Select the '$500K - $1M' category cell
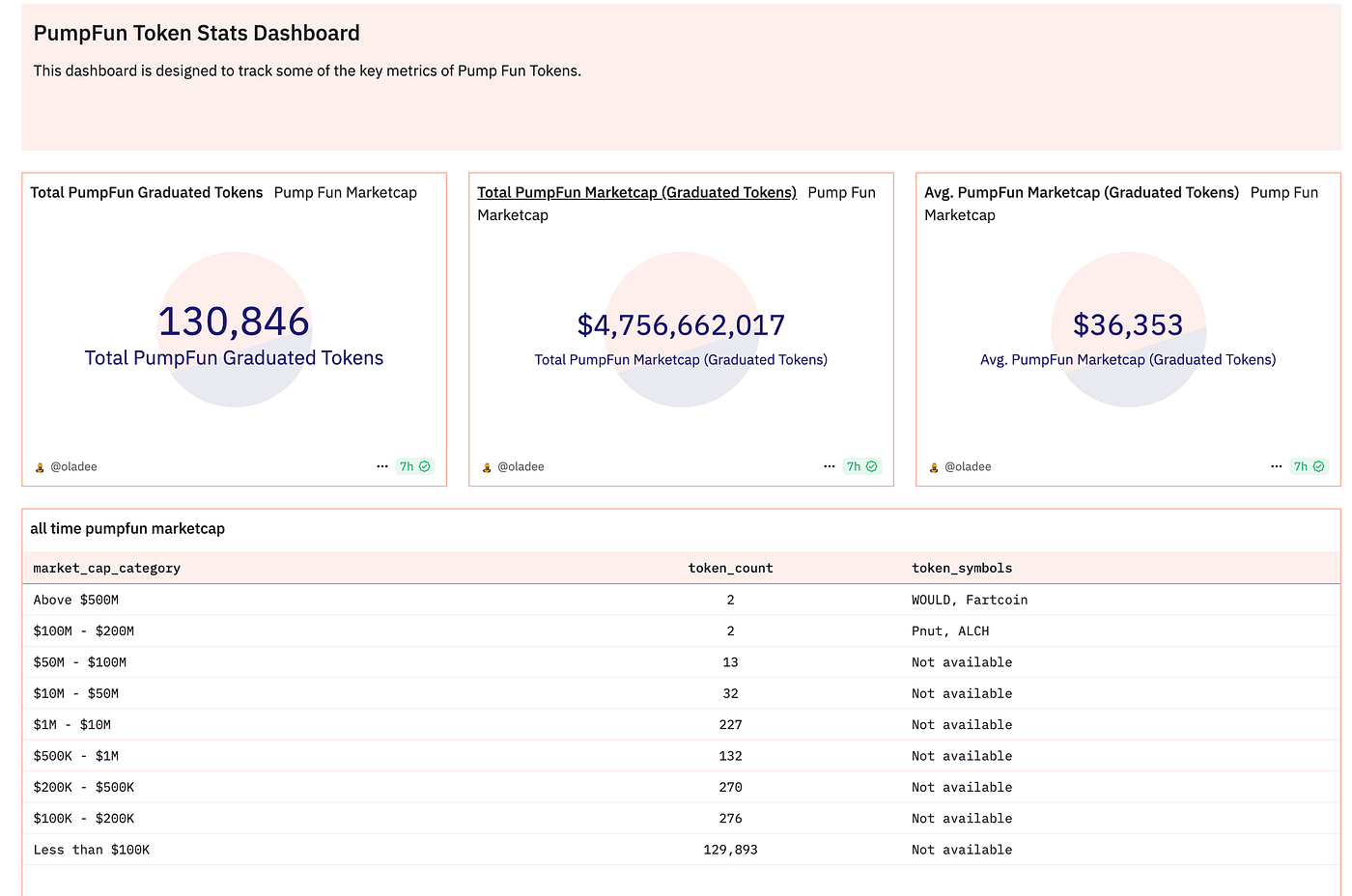 coord(76,756)
